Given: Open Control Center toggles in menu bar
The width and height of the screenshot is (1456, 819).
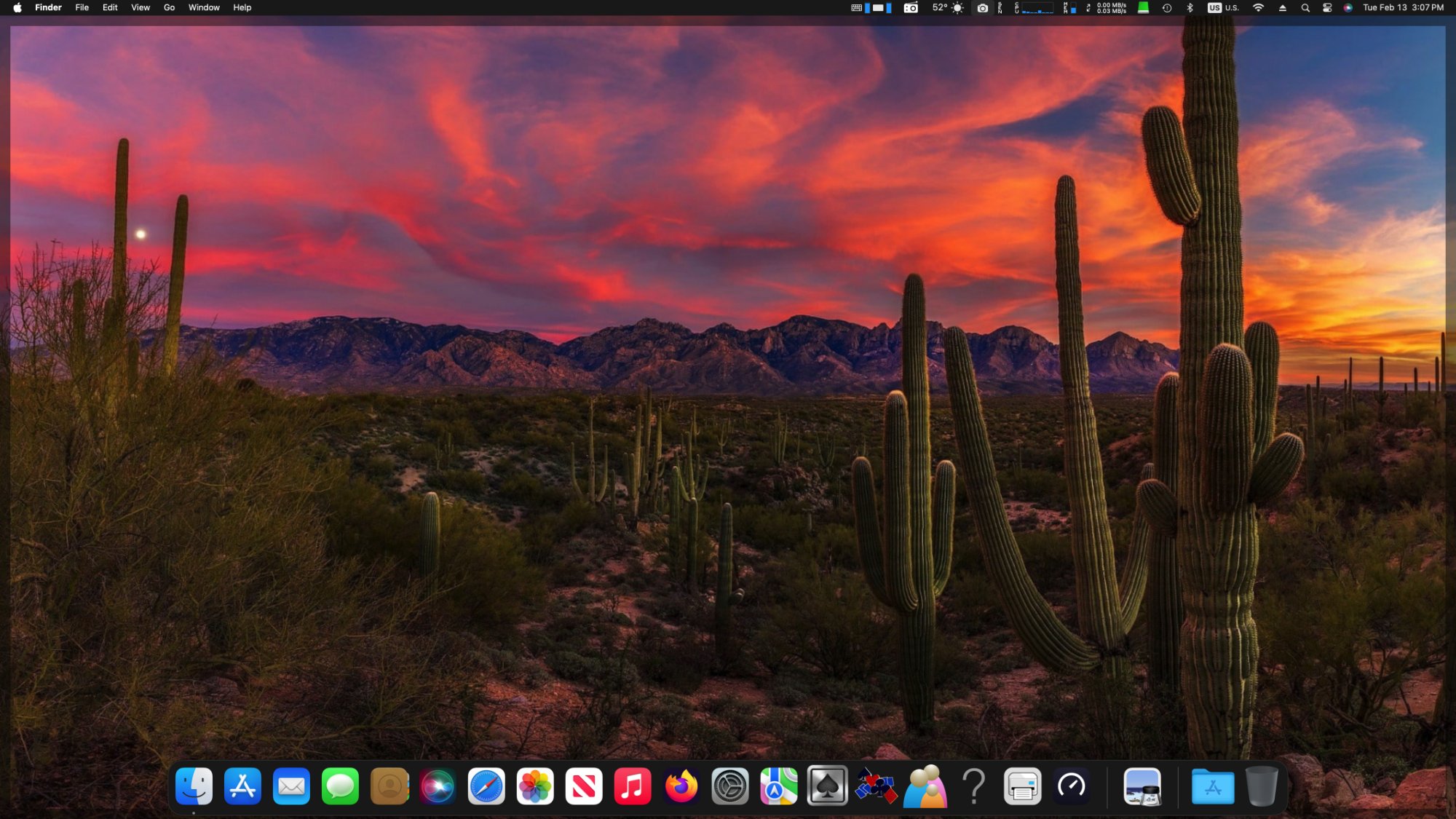Looking at the screenshot, I should coord(1327,8).
